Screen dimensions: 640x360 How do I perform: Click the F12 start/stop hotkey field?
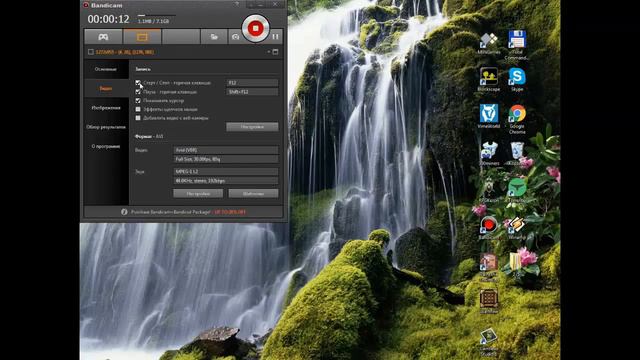[x=252, y=83]
